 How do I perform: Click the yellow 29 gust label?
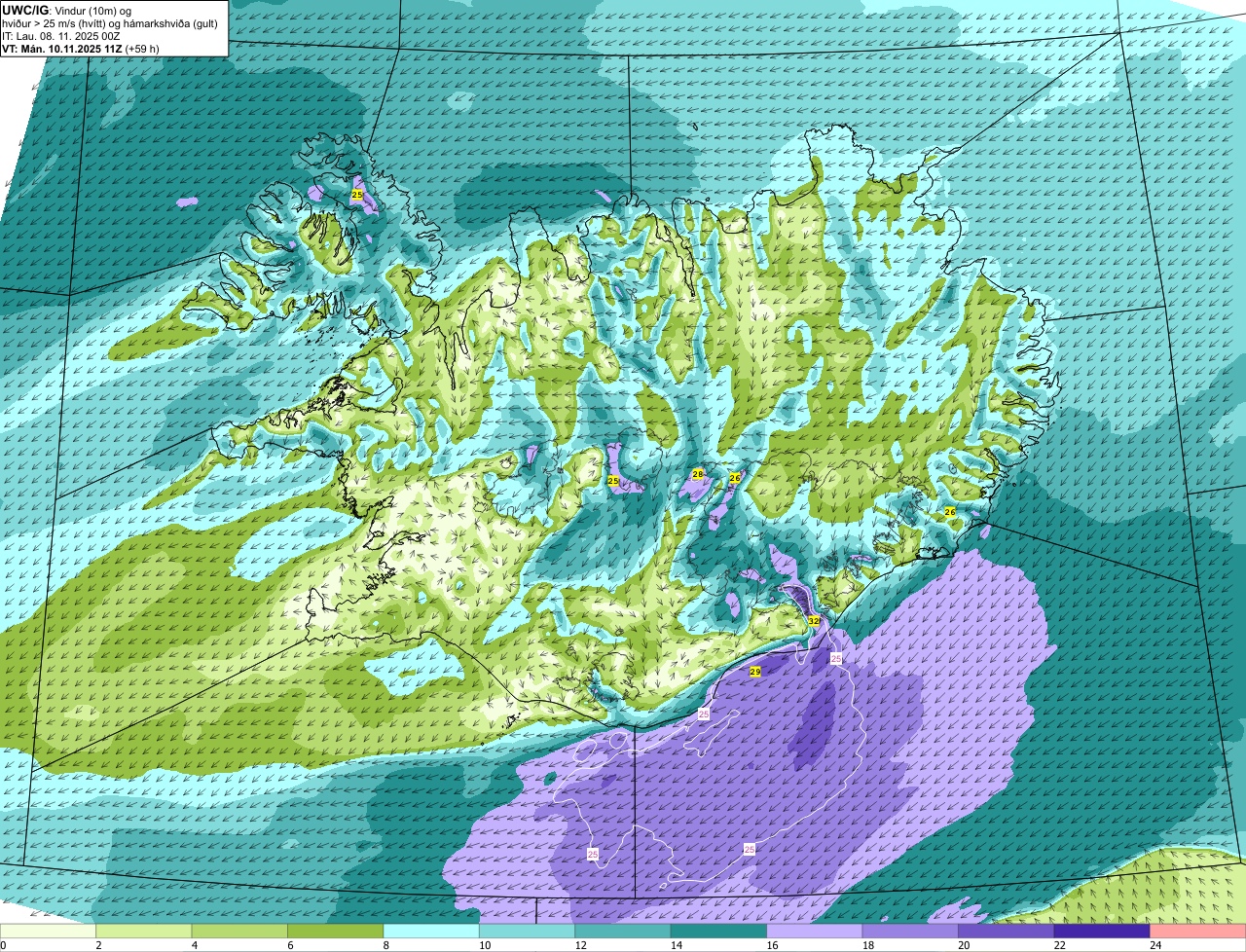pyautogui.click(x=755, y=672)
